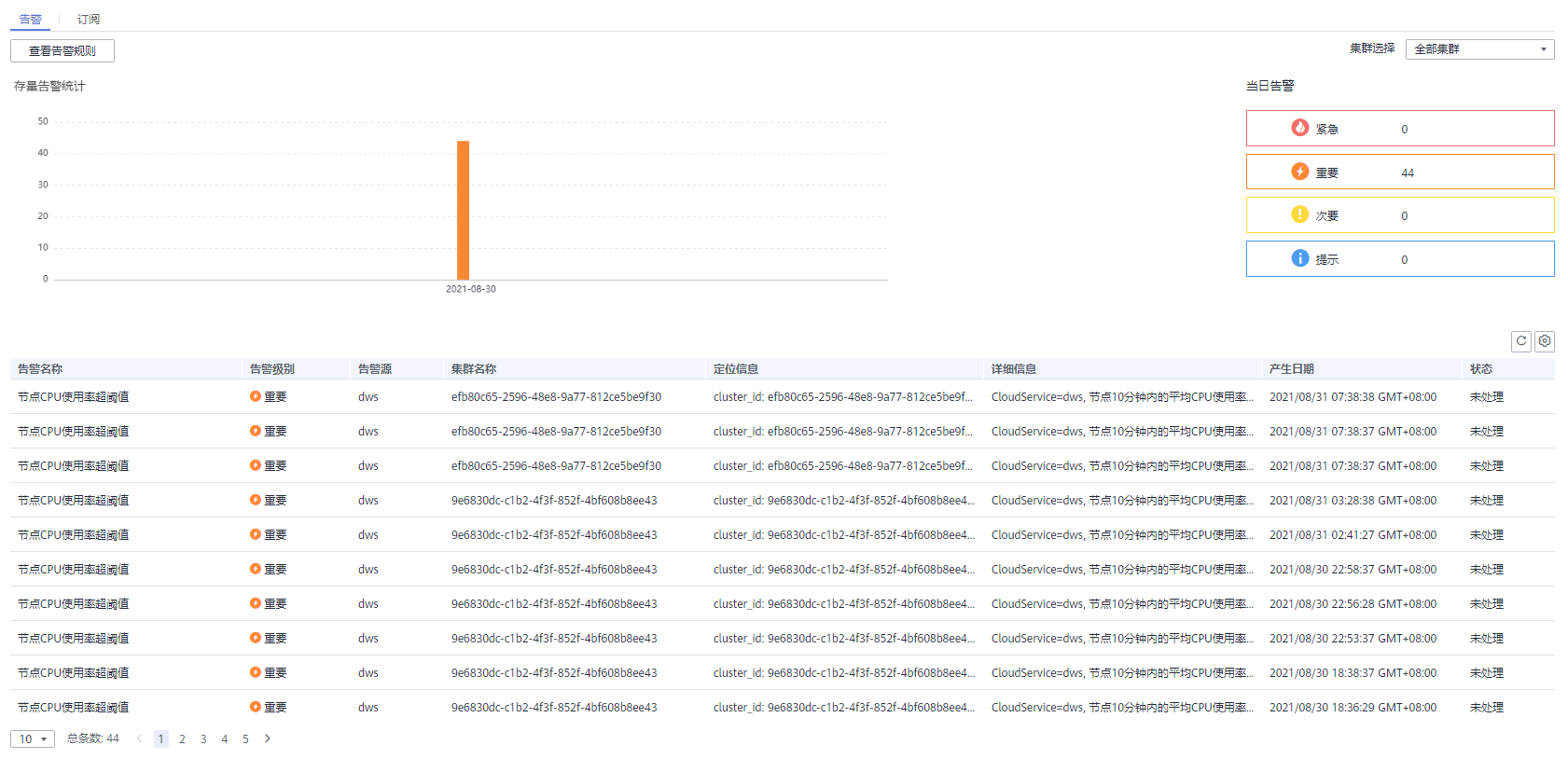
Task: Go to page 4 of alarms
Action: click(225, 739)
